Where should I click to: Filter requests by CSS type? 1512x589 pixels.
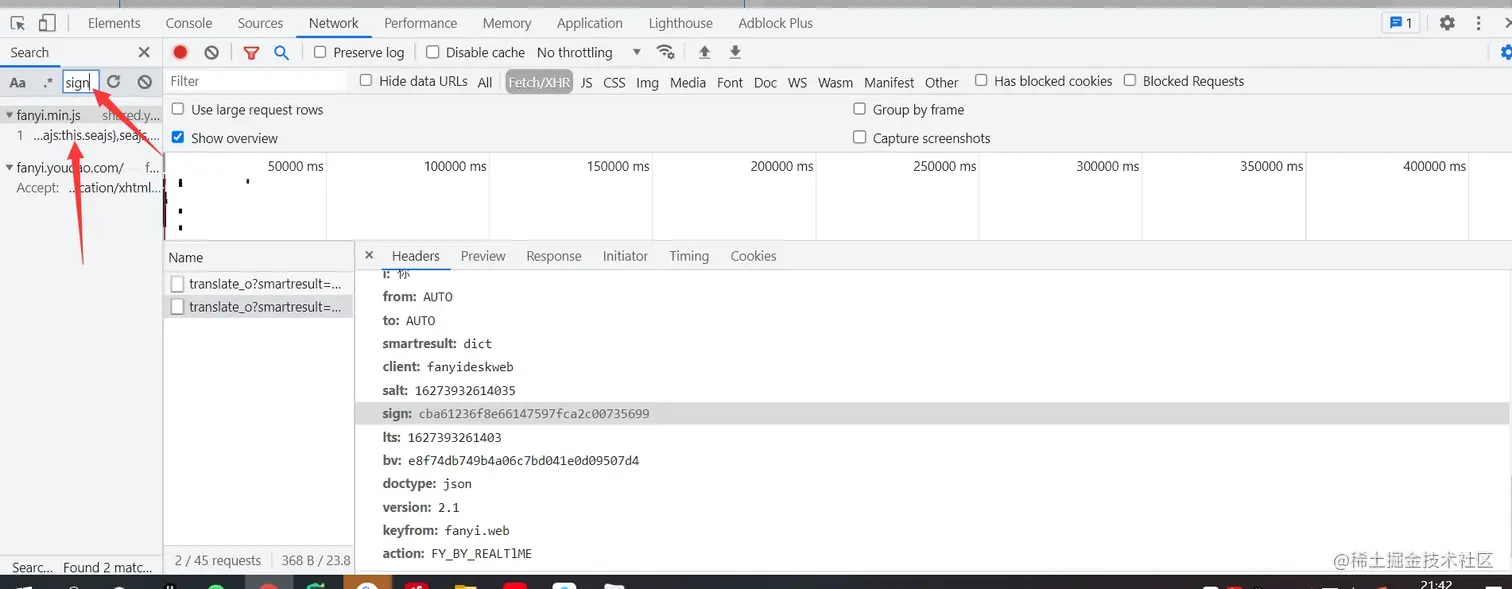click(615, 82)
